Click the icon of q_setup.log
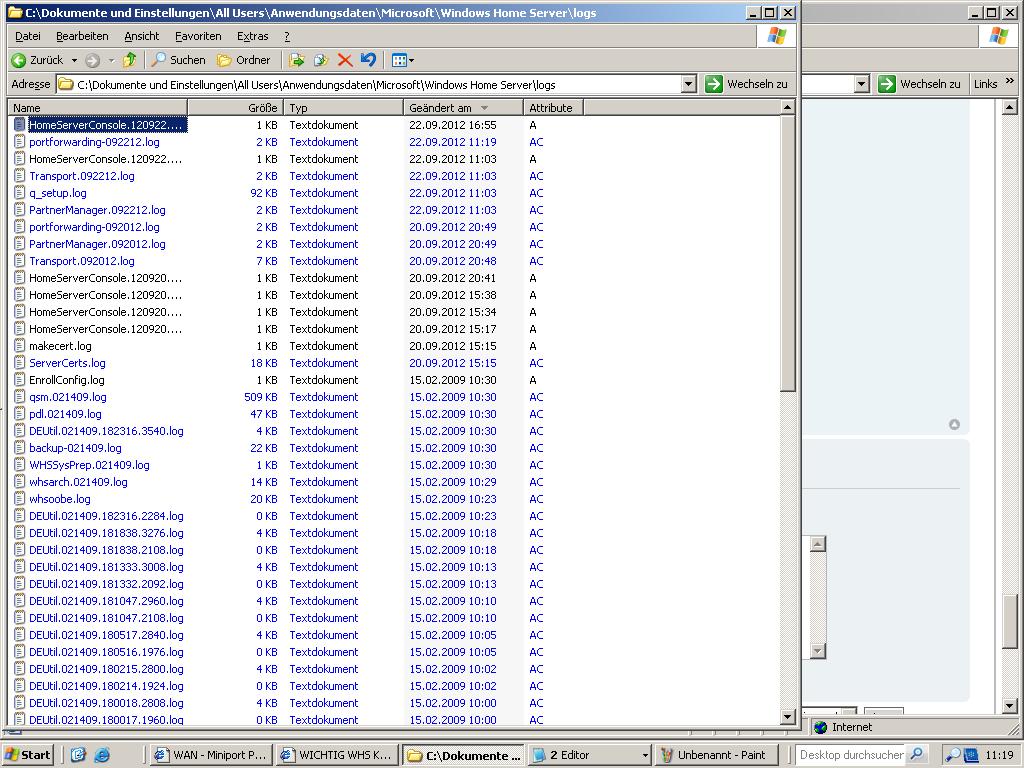This screenshot has width=1024, height=768. (20, 193)
